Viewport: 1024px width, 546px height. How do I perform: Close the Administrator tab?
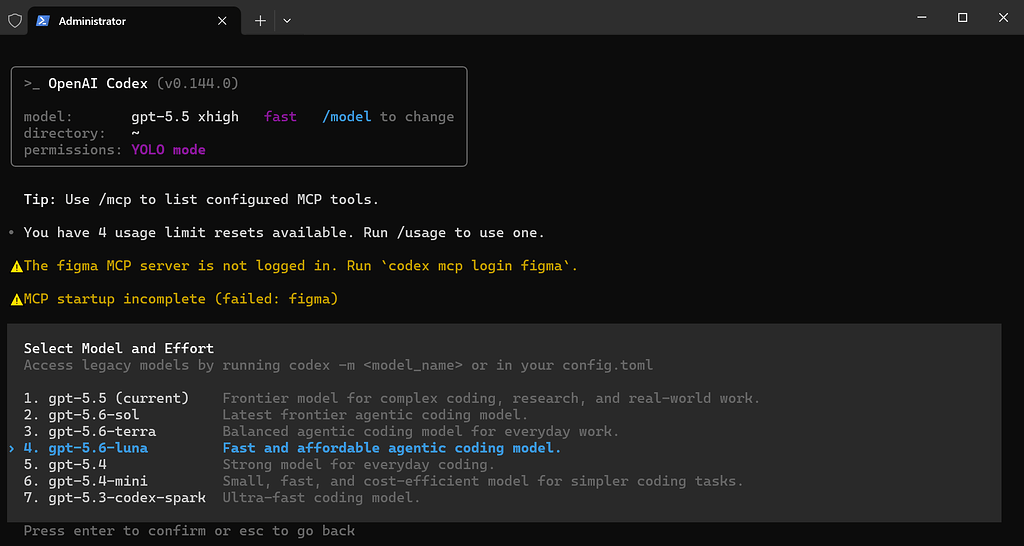tap(222, 21)
